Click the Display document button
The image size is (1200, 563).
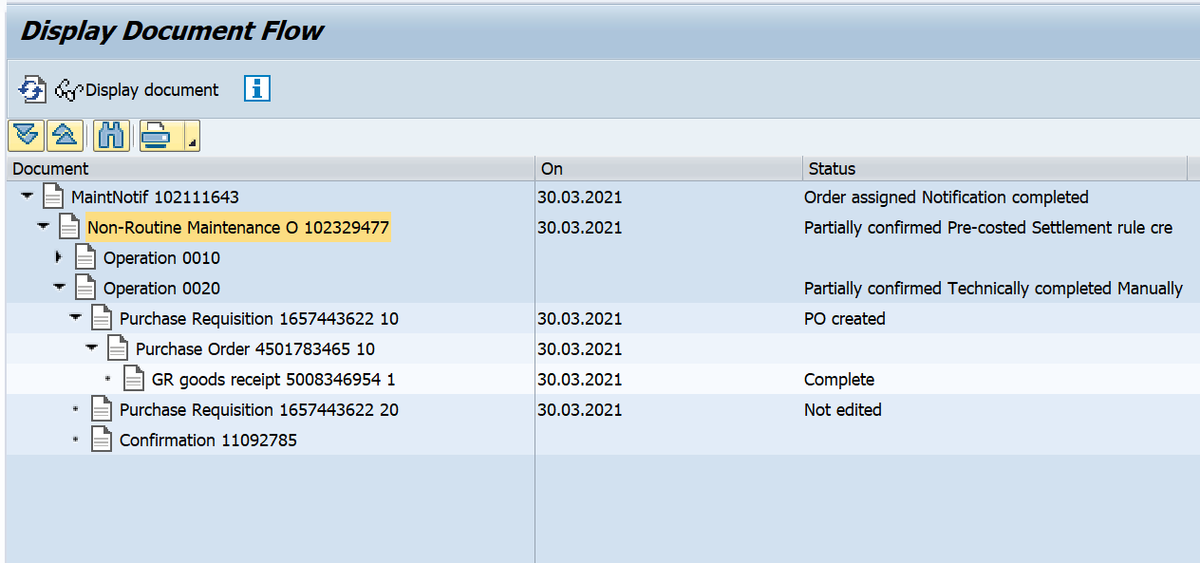click(137, 90)
